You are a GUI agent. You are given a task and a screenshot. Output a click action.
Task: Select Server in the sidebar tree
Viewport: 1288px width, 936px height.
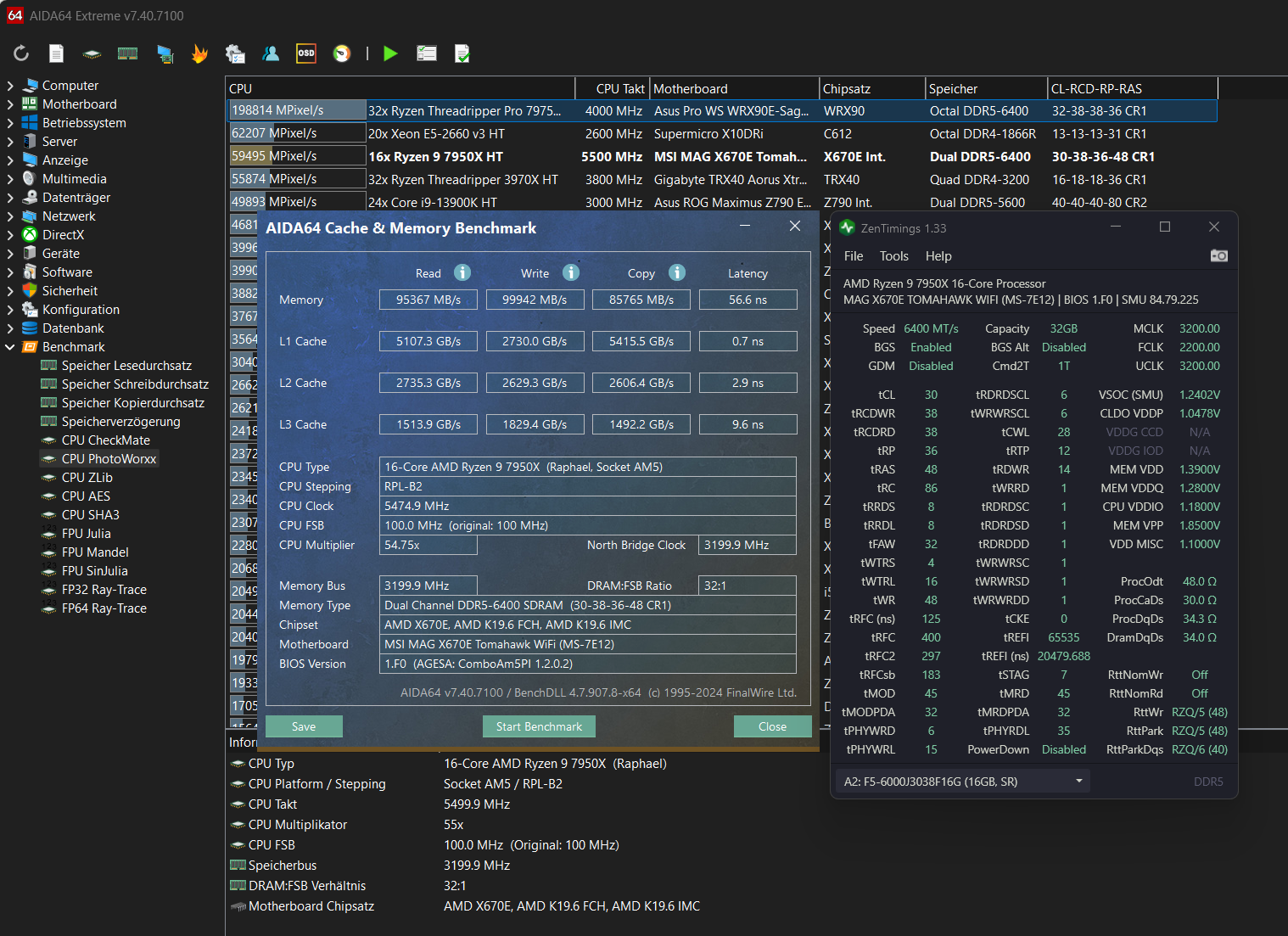pos(59,142)
